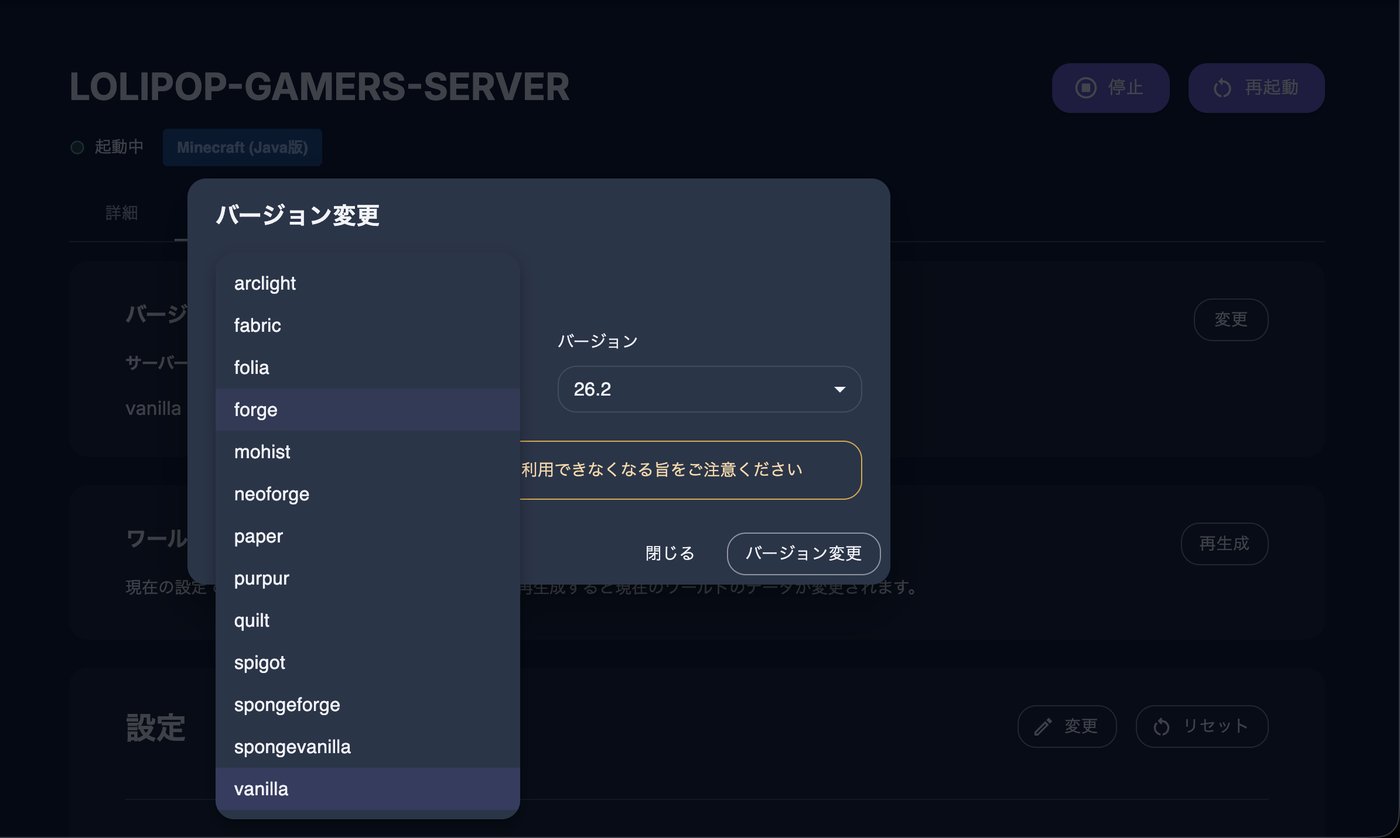Click the 設定 heading
The width and height of the screenshot is (1400, 838).
point(156,727)
